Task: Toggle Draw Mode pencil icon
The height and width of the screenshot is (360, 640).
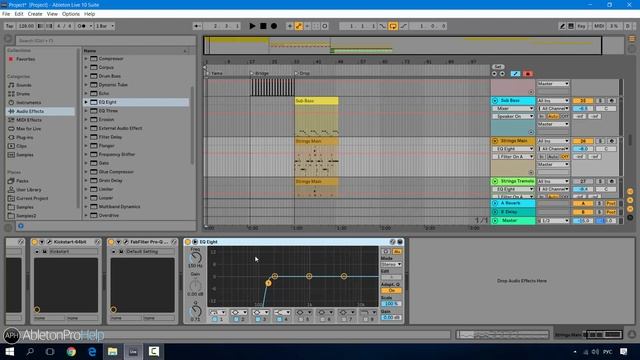Action: point(562,26)
